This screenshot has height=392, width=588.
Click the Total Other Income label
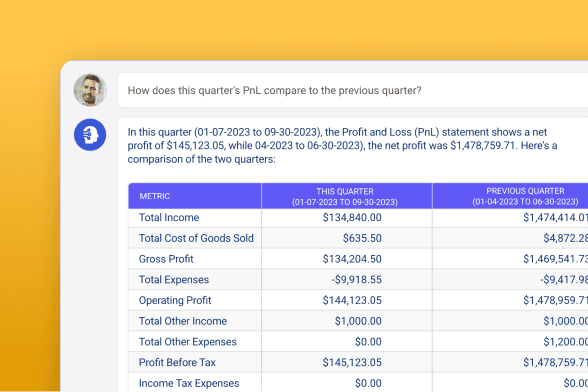183,321
